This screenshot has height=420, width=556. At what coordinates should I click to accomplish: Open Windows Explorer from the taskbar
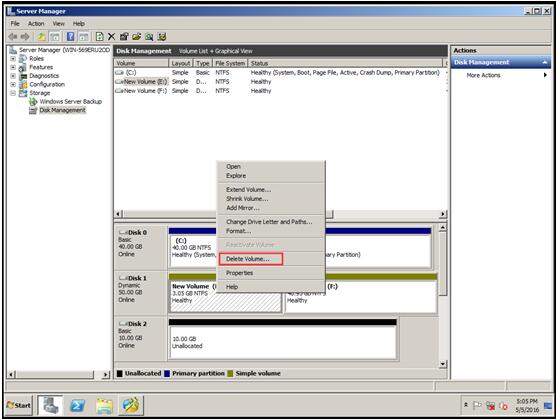tap(104, 405)
